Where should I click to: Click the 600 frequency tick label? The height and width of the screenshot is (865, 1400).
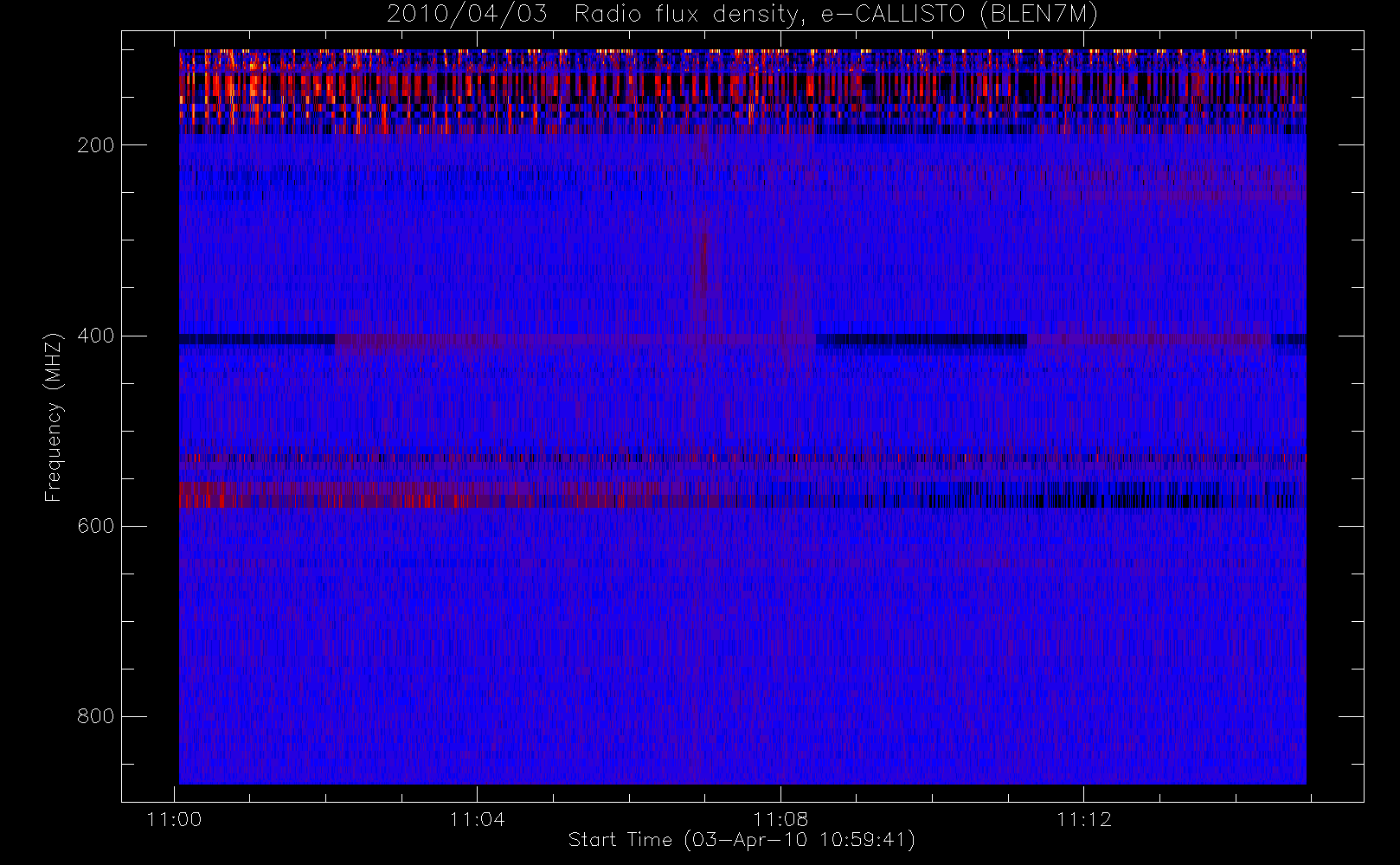click(x=96, y=526)
